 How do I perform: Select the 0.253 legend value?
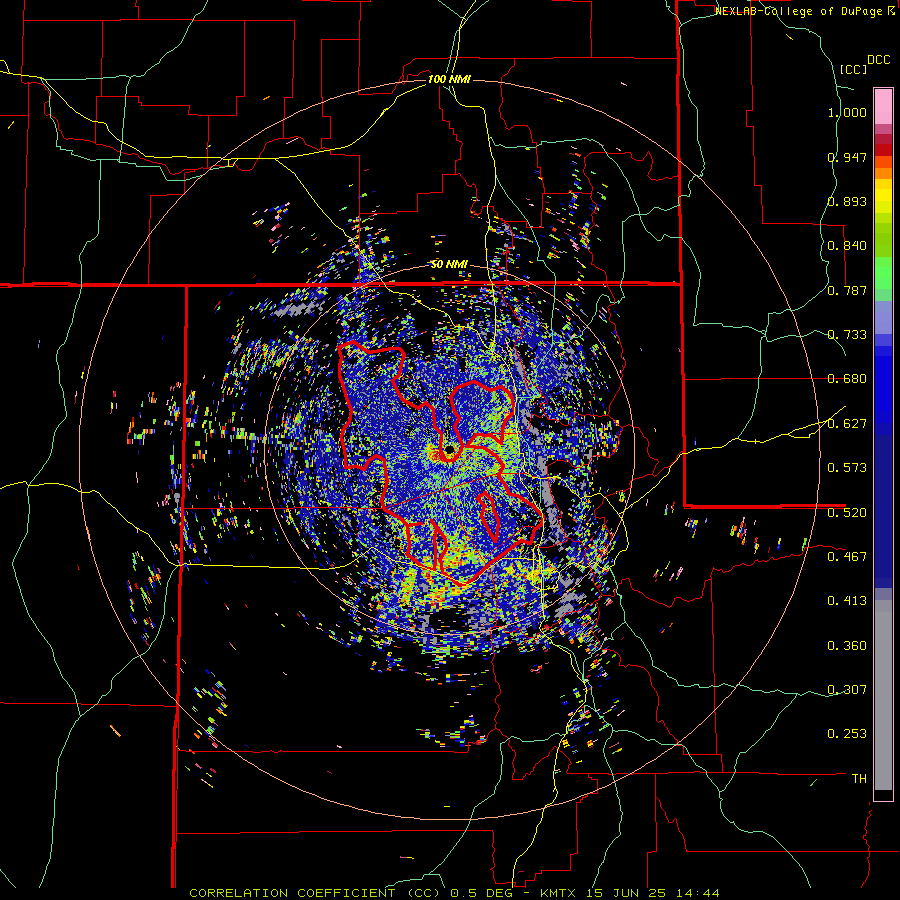pyautogui.click(x=847, y=734)
